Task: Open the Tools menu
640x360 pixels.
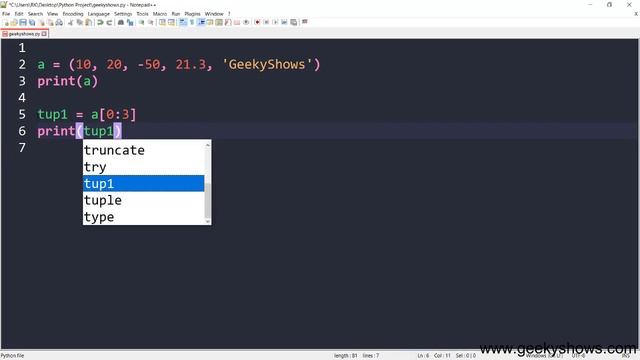Action: (142, 14)
